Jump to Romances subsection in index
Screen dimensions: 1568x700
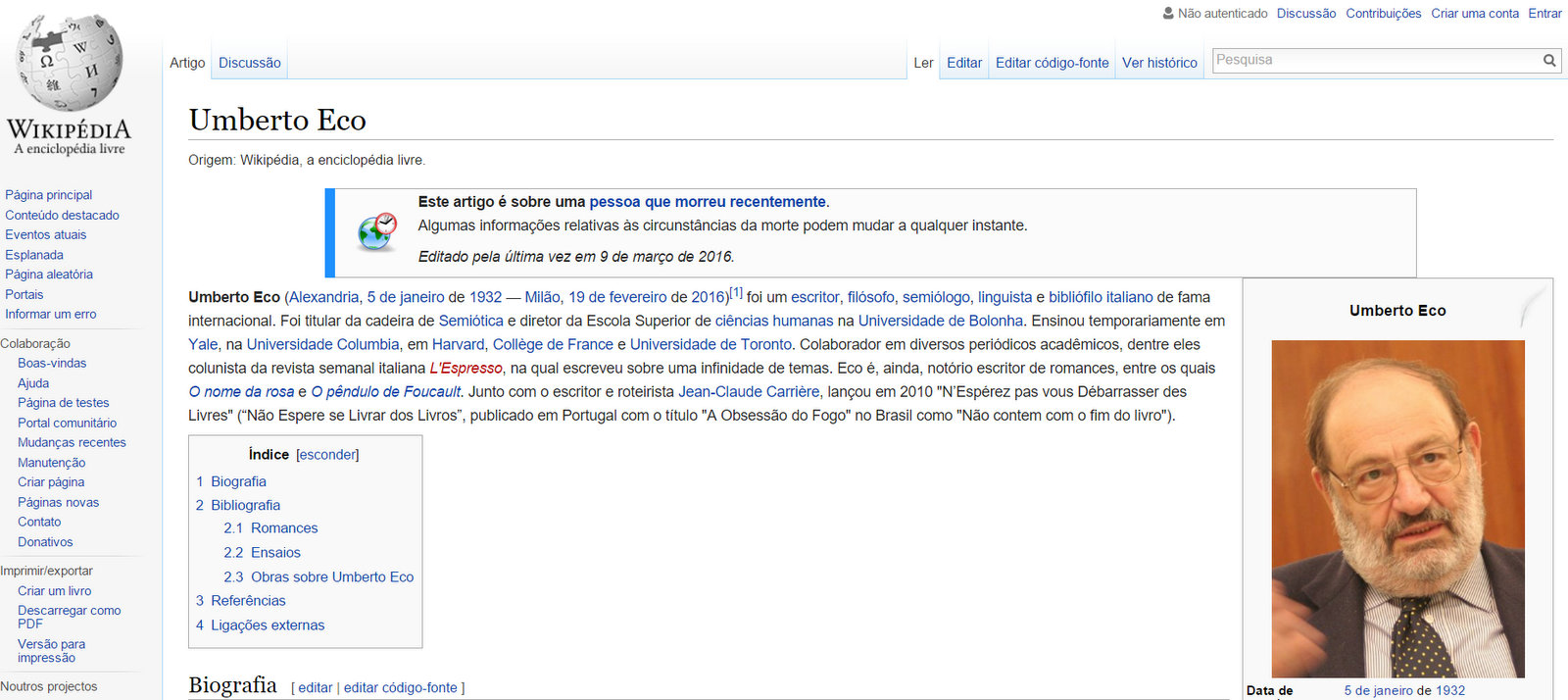point(283,528)
